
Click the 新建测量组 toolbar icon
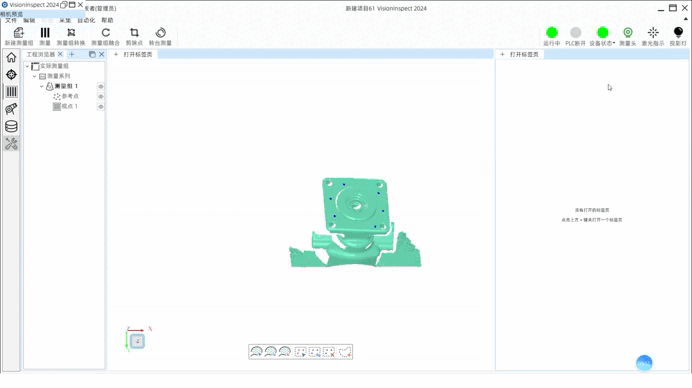point(19,36)
